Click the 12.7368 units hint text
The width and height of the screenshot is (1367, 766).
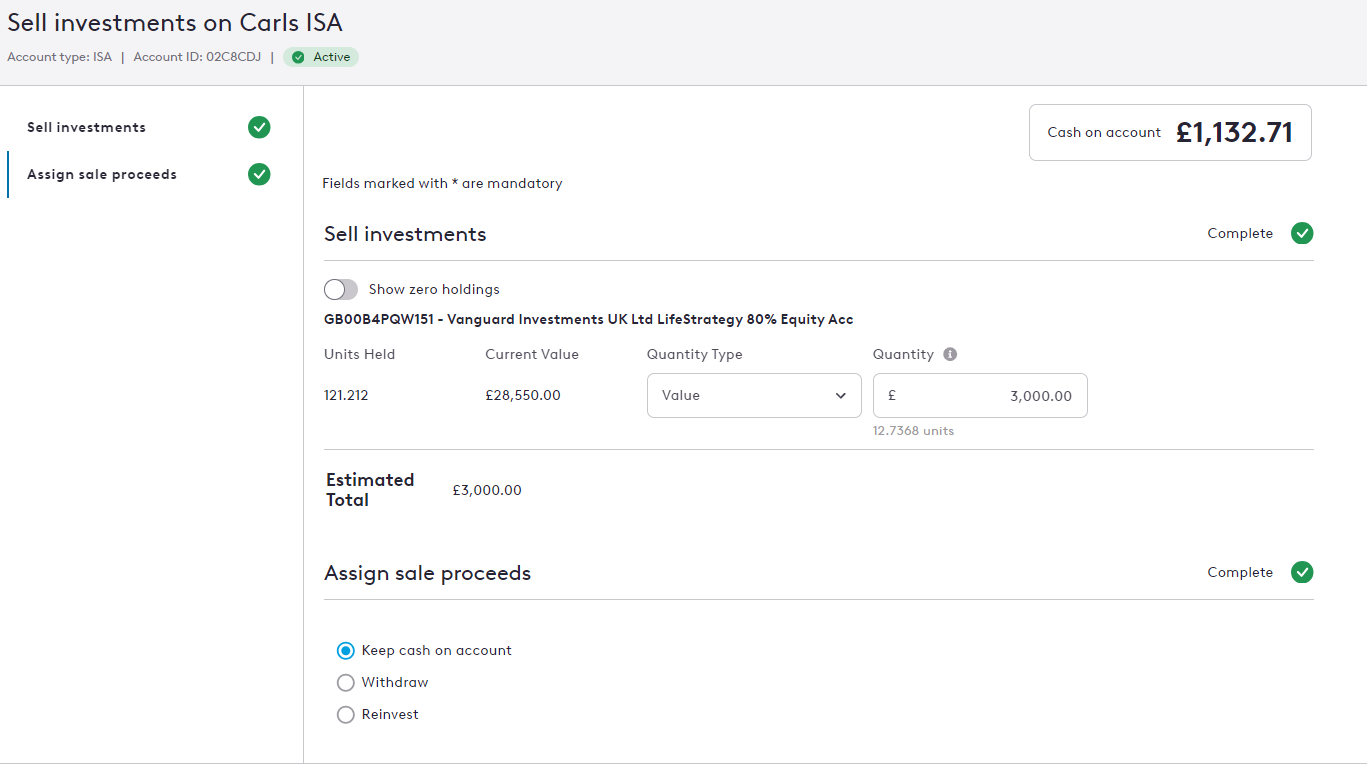(x=913, y=431)
